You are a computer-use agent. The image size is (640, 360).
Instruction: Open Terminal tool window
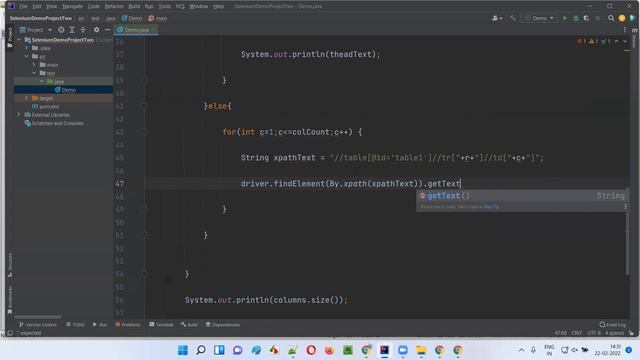pyautogui.click(x=161, y=325)
